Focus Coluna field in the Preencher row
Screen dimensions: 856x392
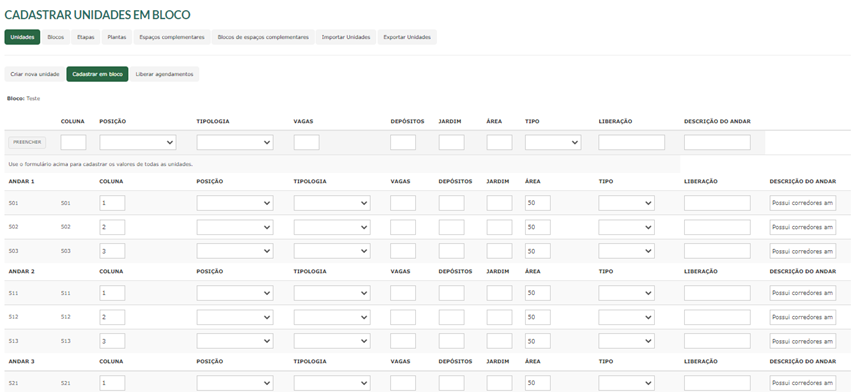[x=73, y=142]
